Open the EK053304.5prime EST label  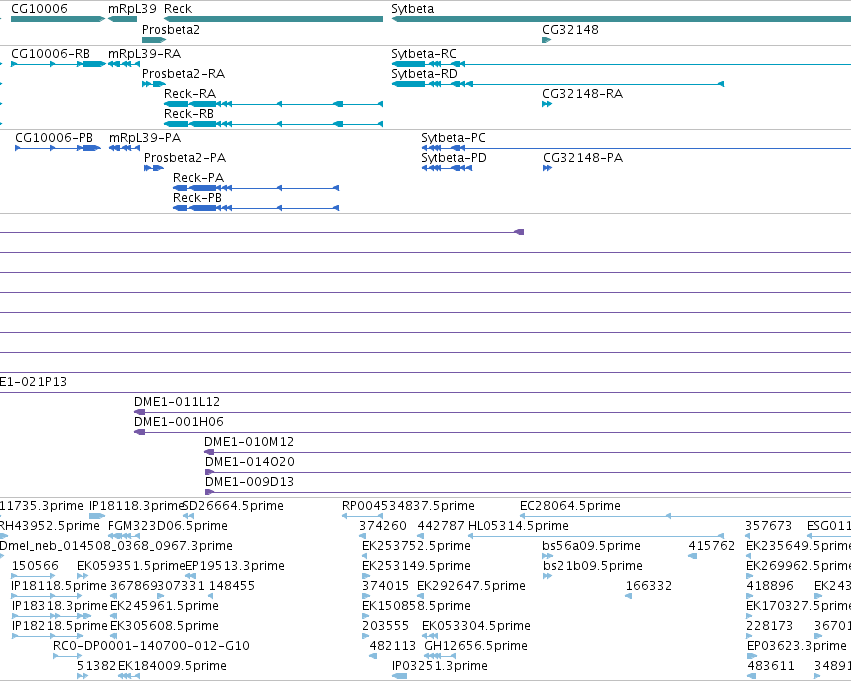pos(476,626)
